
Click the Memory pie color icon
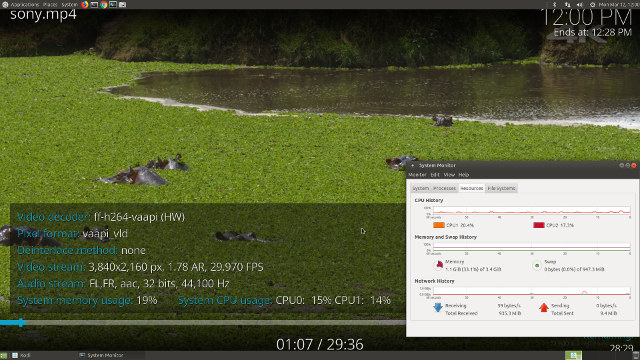click(x=439, y=265)
